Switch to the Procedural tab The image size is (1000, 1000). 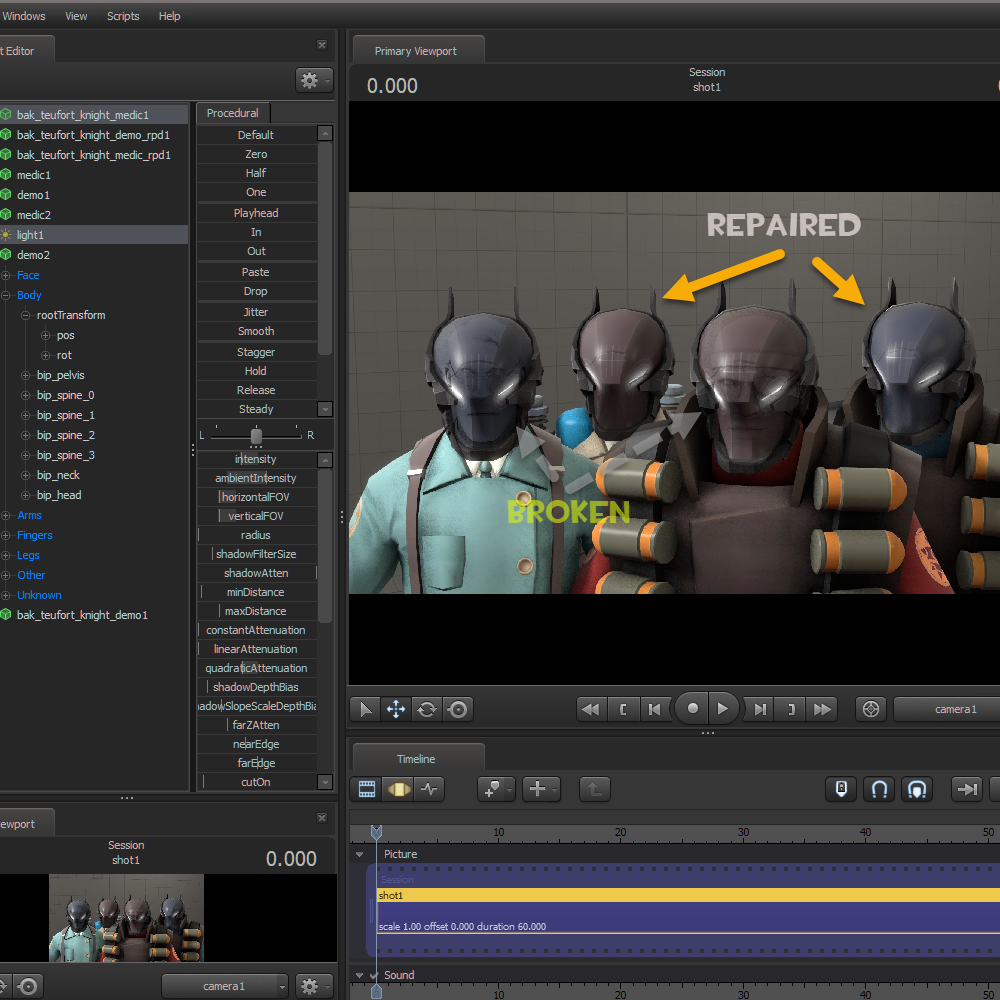coord(232,113)
